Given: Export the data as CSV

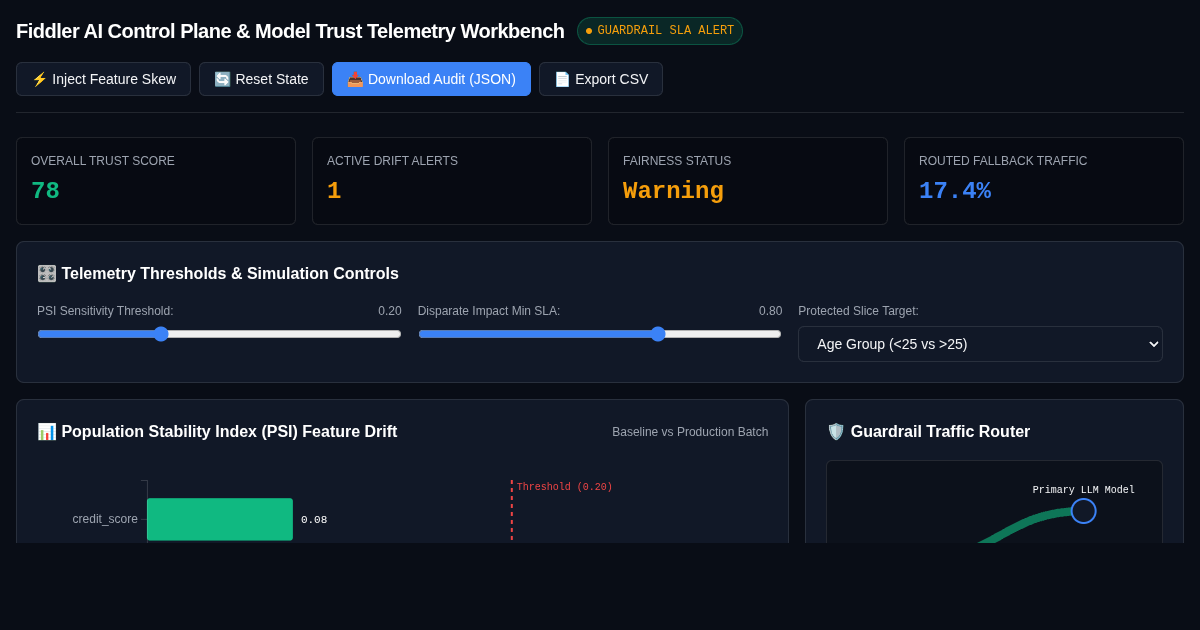Looking at the screenshot, I should 601,79.
